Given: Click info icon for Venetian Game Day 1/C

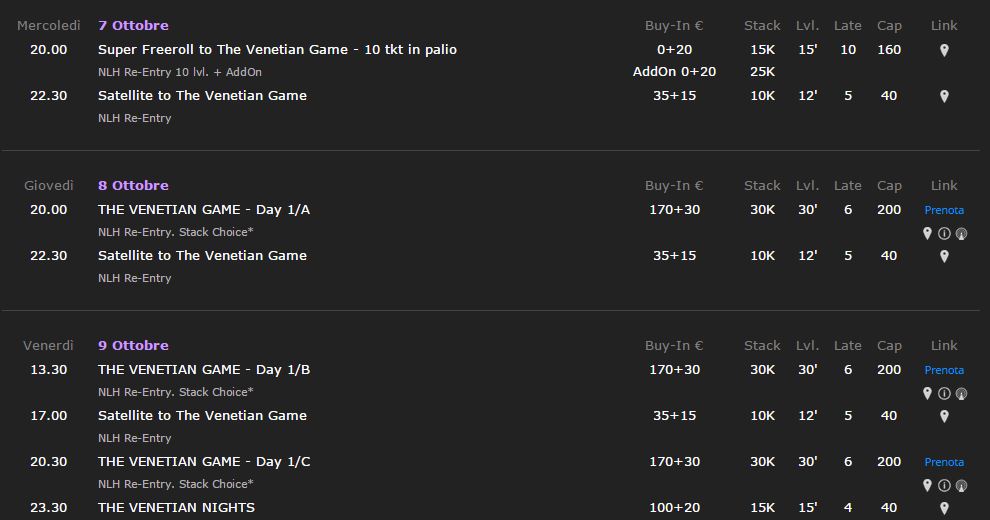Looking at the screenshot, I should coord(944,485).
